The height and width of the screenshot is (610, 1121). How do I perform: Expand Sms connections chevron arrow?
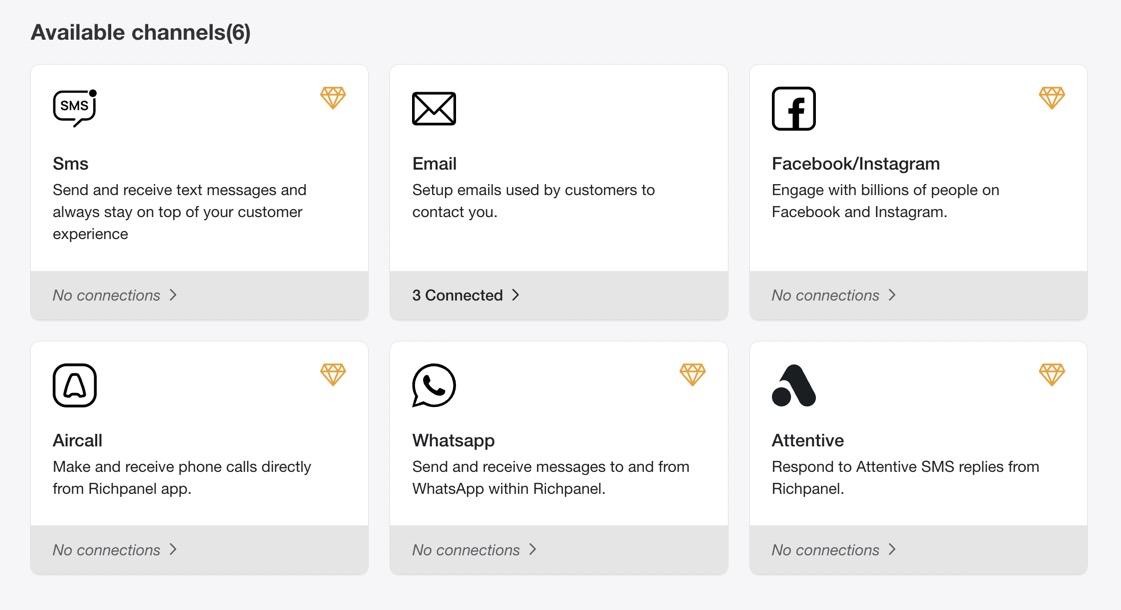pos(173,295)
